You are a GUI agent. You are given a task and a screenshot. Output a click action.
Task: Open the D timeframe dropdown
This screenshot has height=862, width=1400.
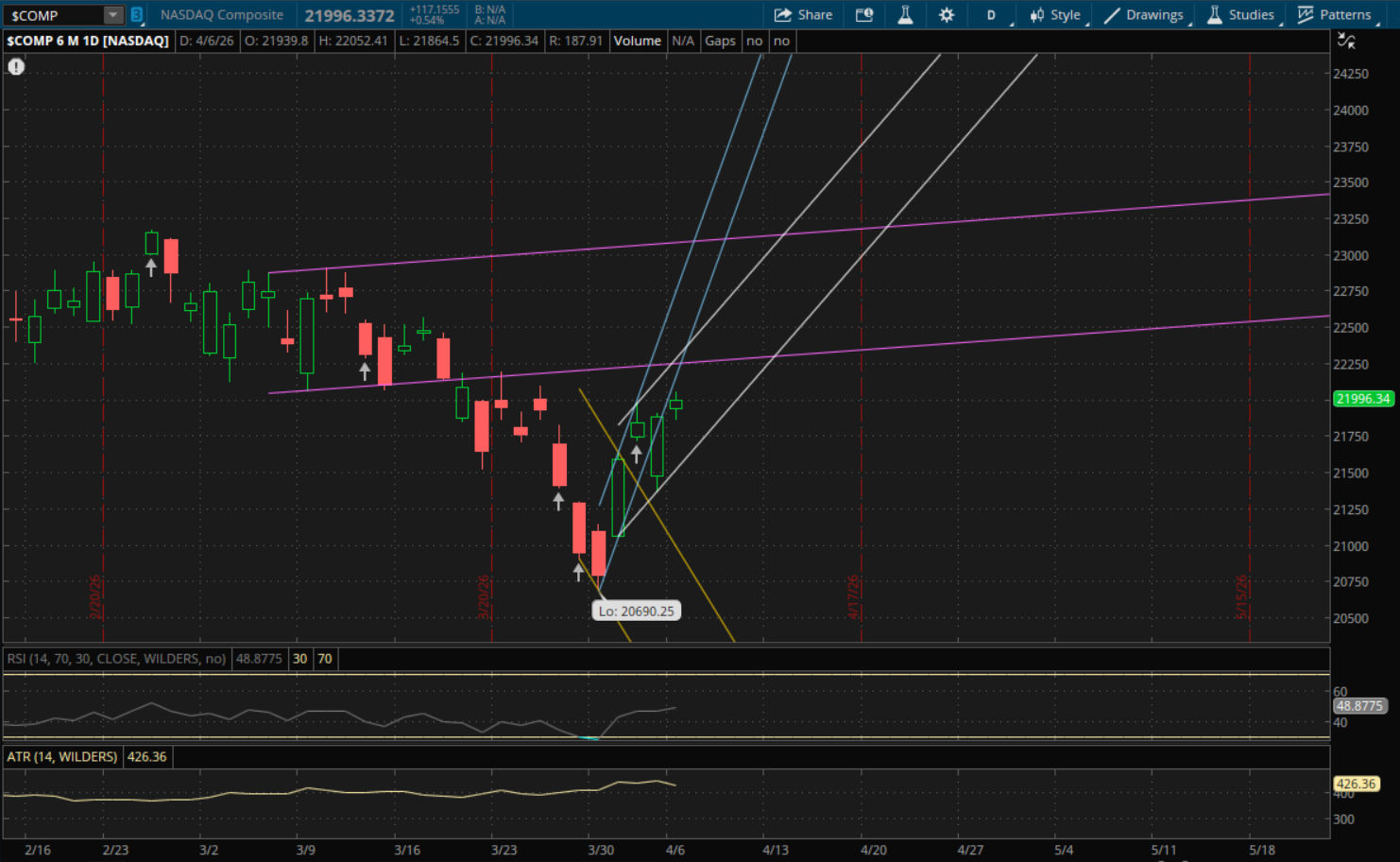(992, 15)
